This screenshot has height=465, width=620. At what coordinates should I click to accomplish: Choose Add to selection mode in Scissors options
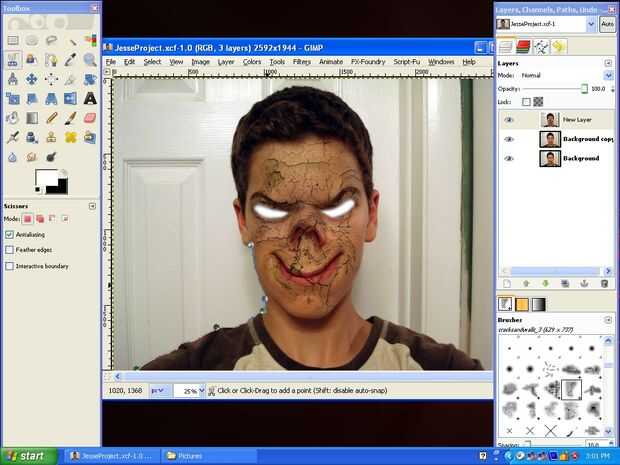pos(40,219)
